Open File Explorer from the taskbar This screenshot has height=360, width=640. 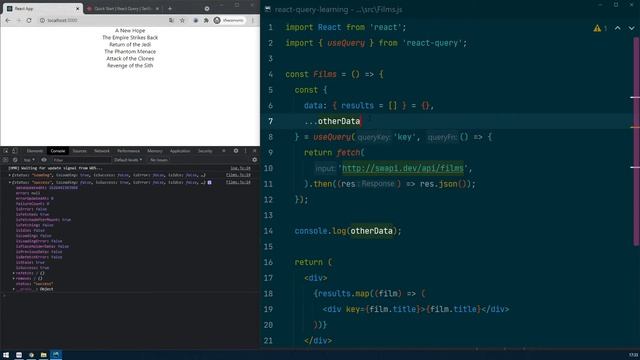[x=43, y=355]
